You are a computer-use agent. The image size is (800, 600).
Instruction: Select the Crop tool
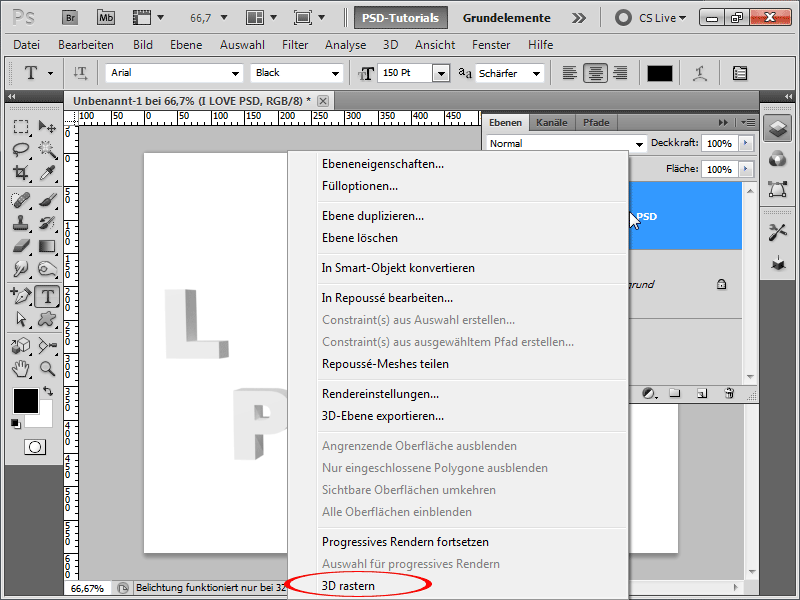(21, 173)
